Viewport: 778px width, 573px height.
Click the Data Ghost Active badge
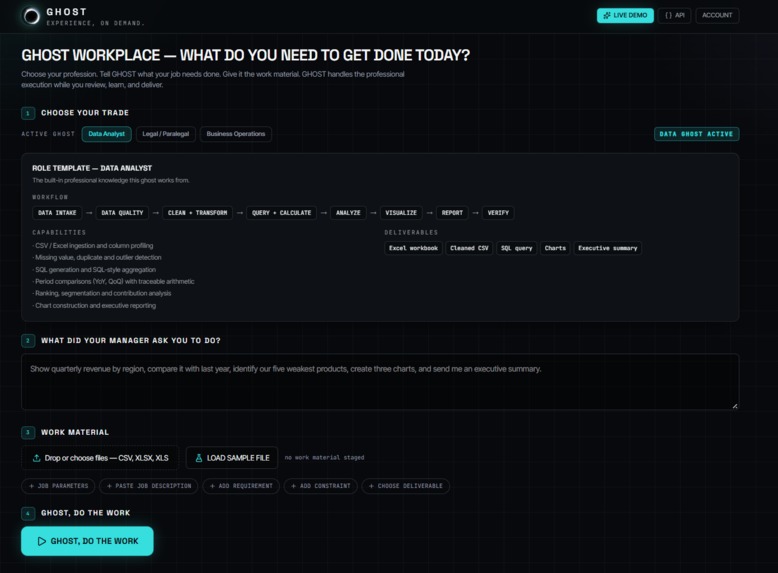(x=696, y=134)
